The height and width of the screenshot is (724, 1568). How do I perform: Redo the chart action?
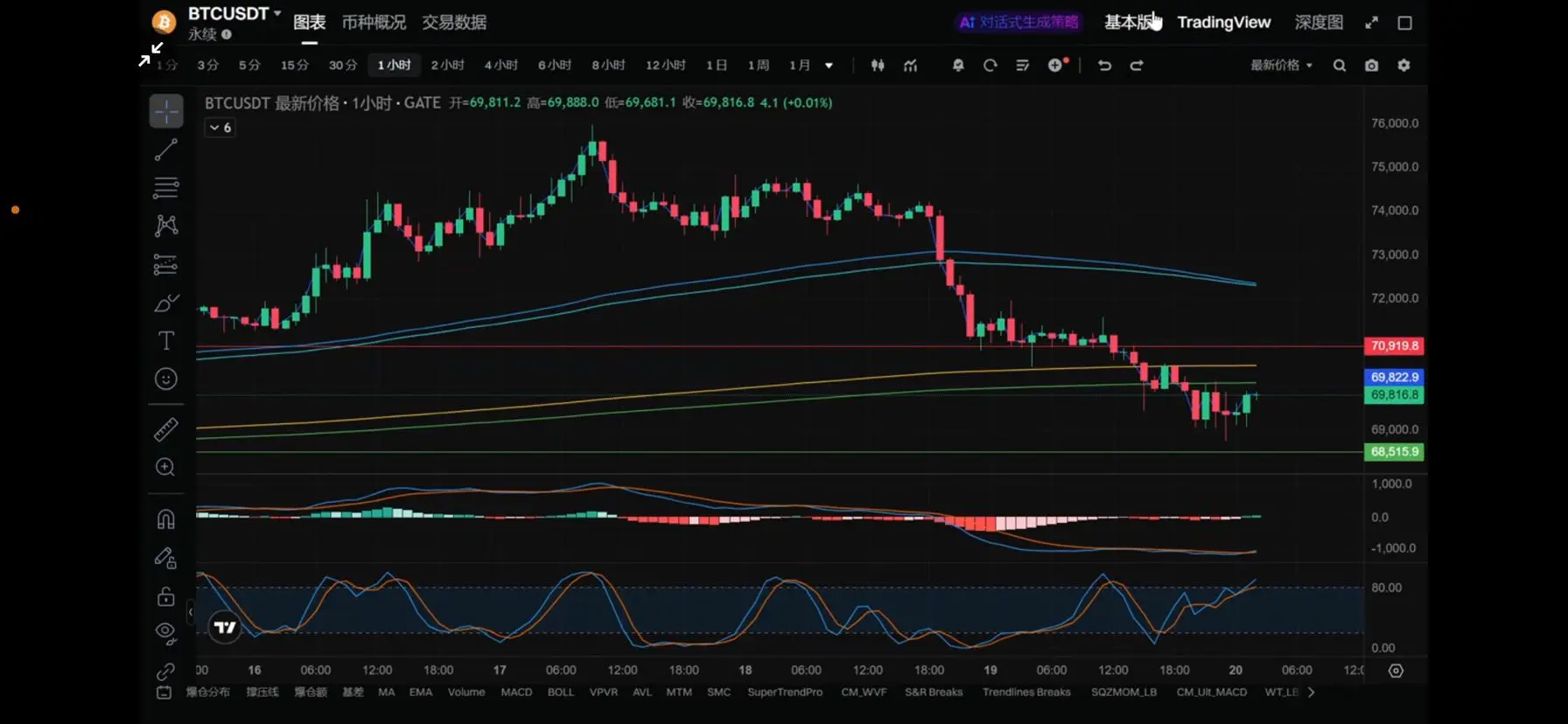click(x=1137, y=66)
